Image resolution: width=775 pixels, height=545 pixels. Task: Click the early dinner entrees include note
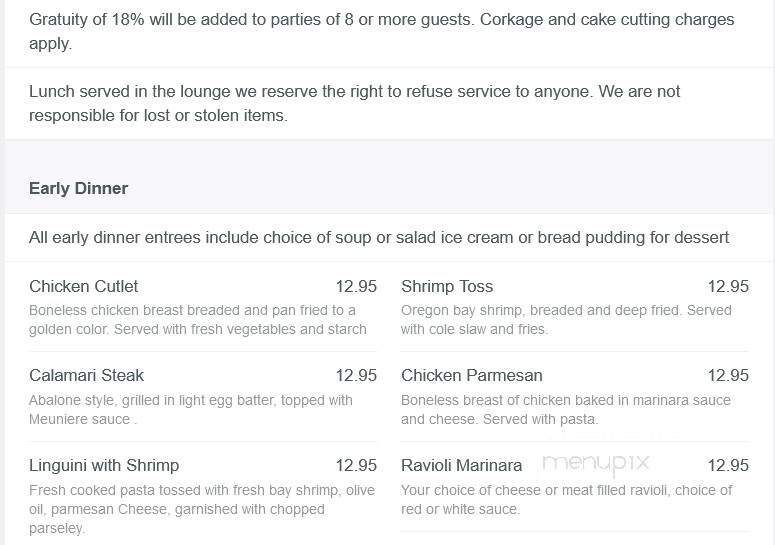pyautogui.click(x=379, y=238)
